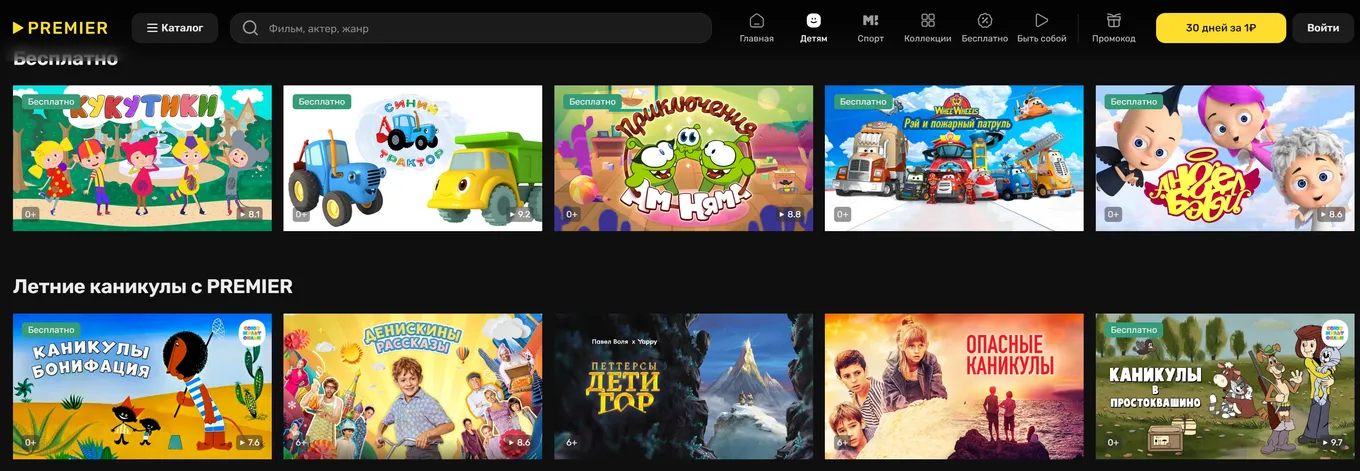Open Рэй и пожарный патруль thumbnail
This screenshot has height=471, width=1360.
tap(954, 158)
